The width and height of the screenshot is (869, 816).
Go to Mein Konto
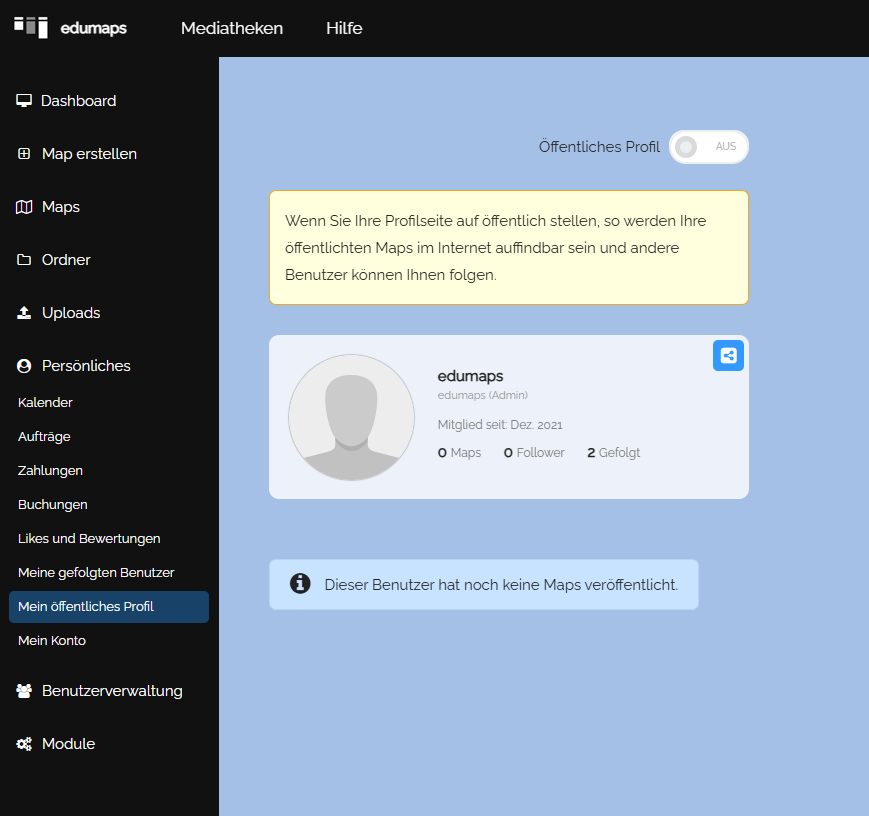point(52,640)
